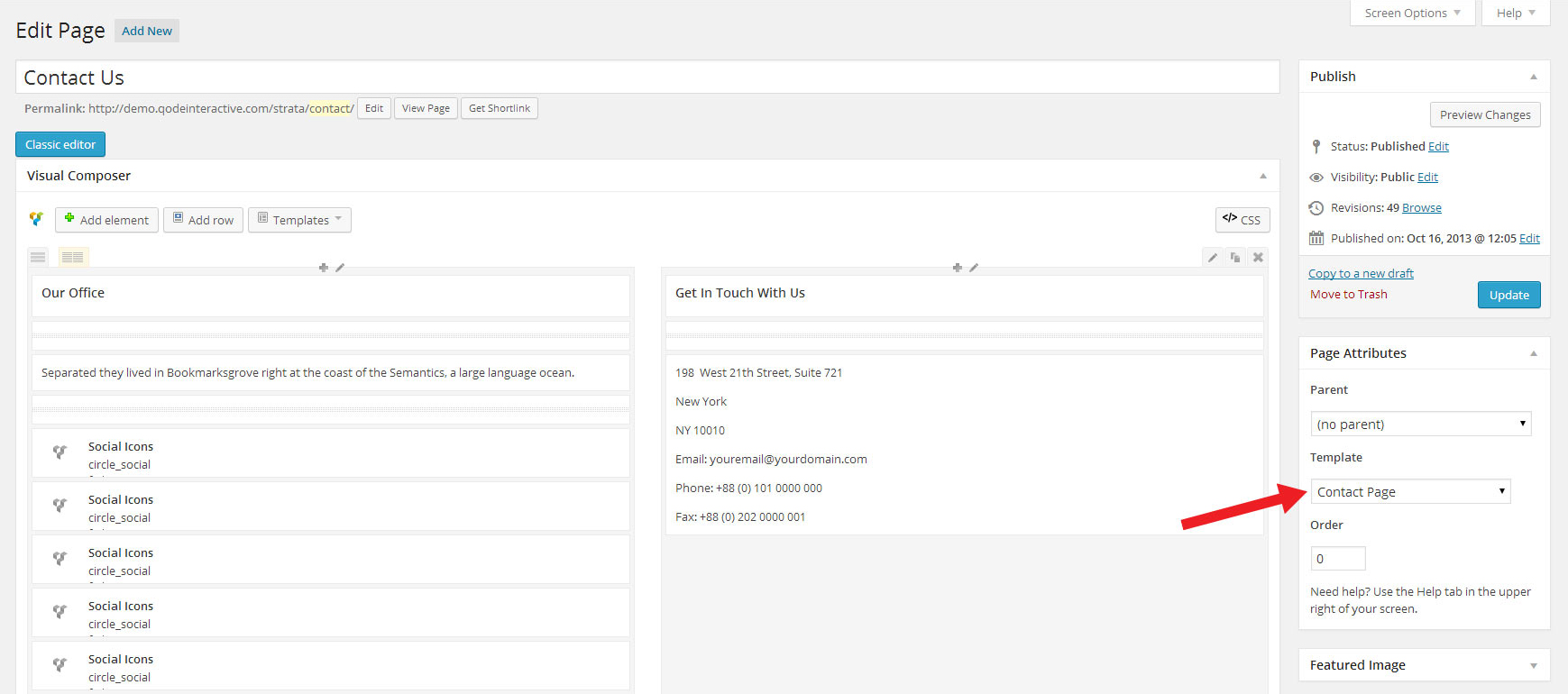Open the Help tab
This screenshot has width=1568, height=694.
[x=1516, y=13]
